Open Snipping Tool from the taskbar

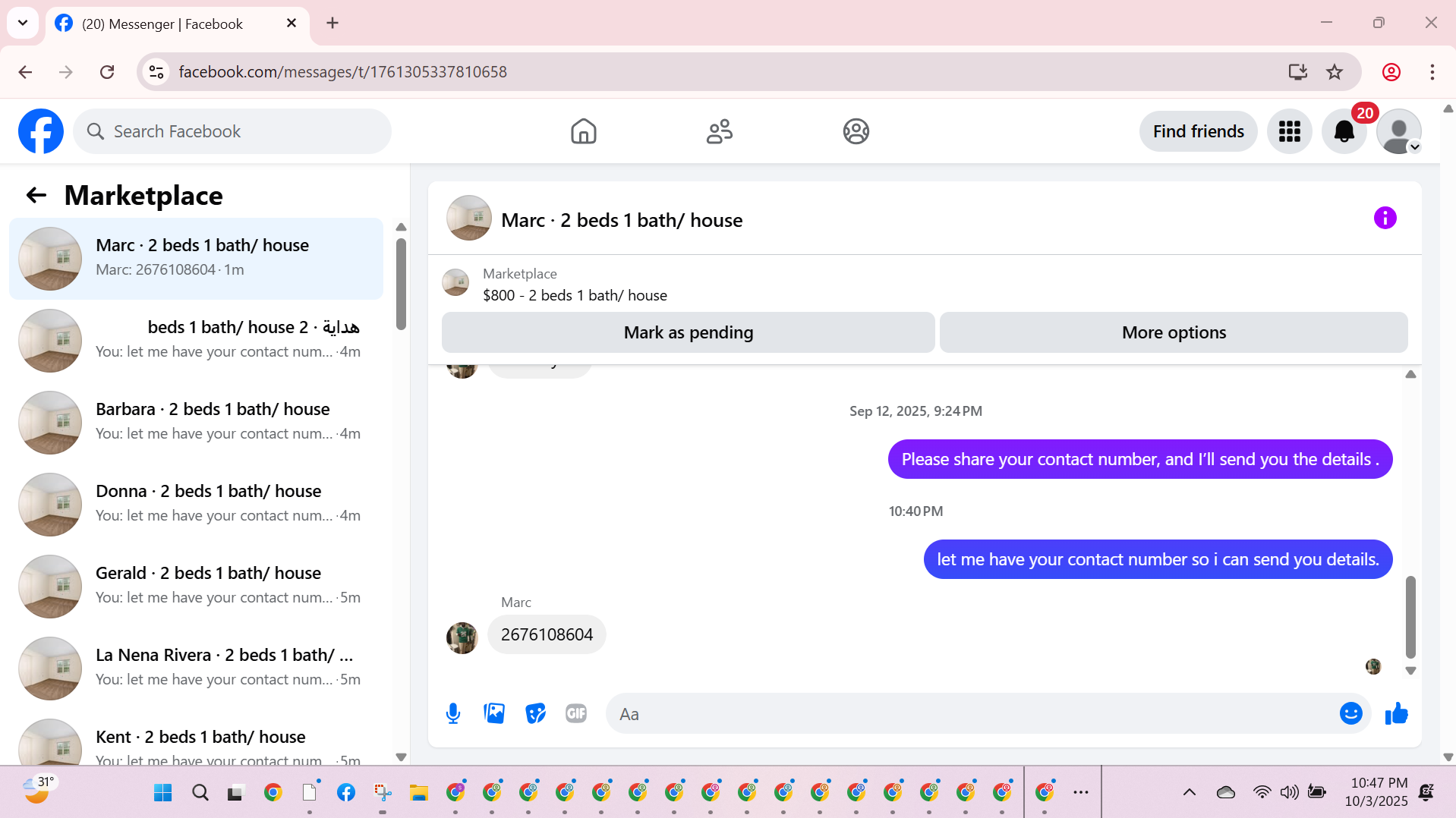tap(382, 793)
